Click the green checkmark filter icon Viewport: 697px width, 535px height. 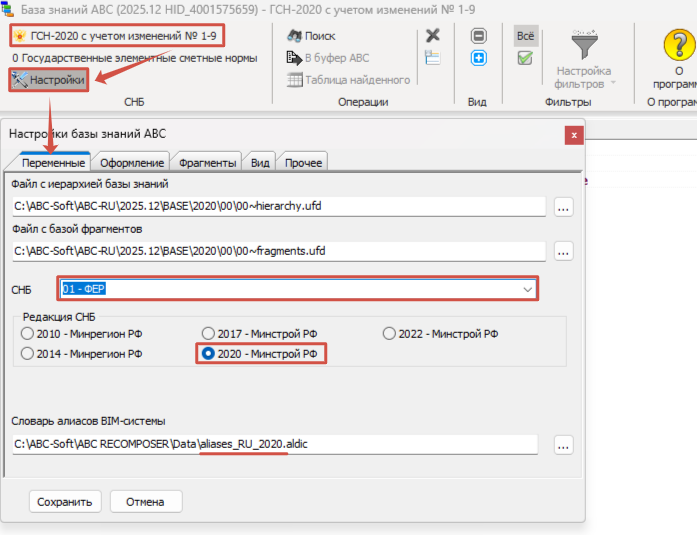click(x=525, y=58)
